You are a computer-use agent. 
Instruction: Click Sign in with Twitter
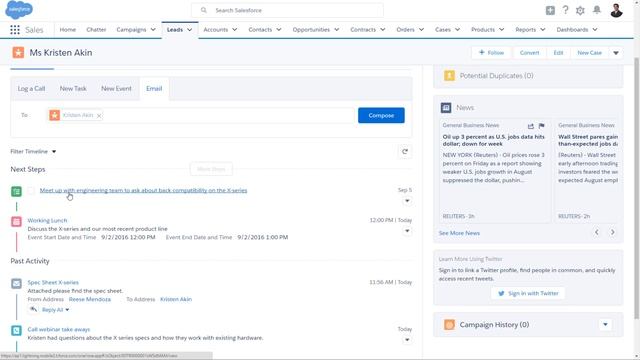tap(528, 293)
